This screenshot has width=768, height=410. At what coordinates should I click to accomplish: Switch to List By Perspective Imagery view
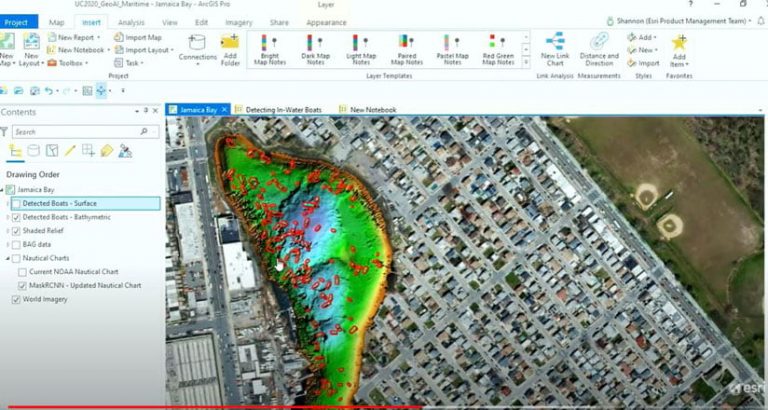(x=125, y=151)
